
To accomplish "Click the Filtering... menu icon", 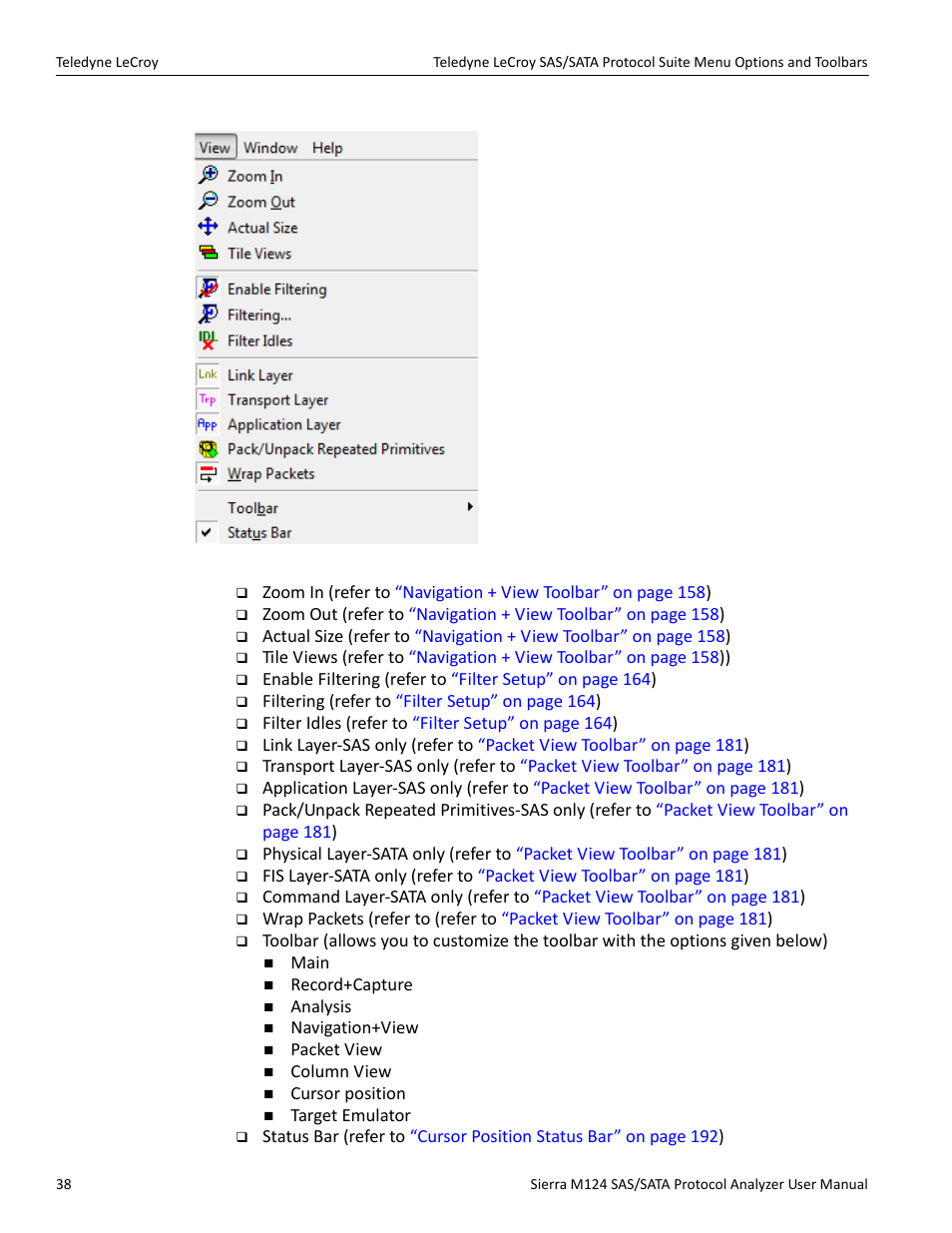I will (208, 314).
